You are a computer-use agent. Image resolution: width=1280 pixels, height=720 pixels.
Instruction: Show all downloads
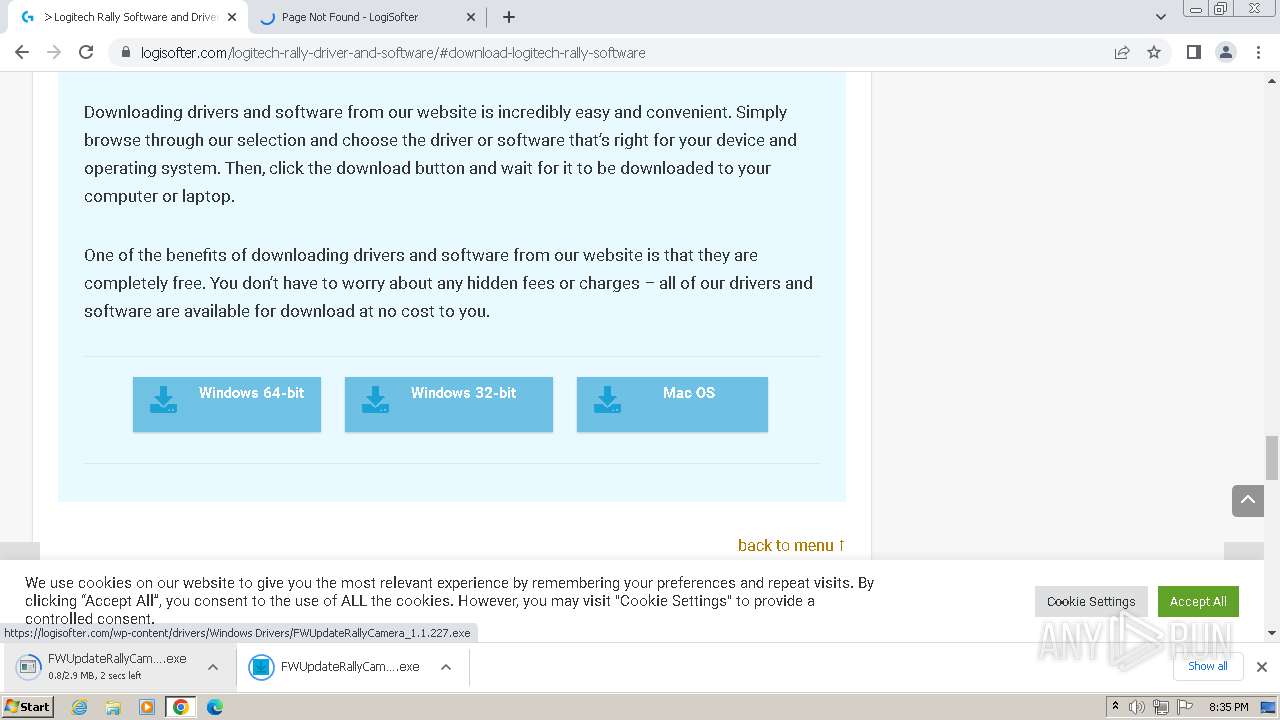[1208, 666]
